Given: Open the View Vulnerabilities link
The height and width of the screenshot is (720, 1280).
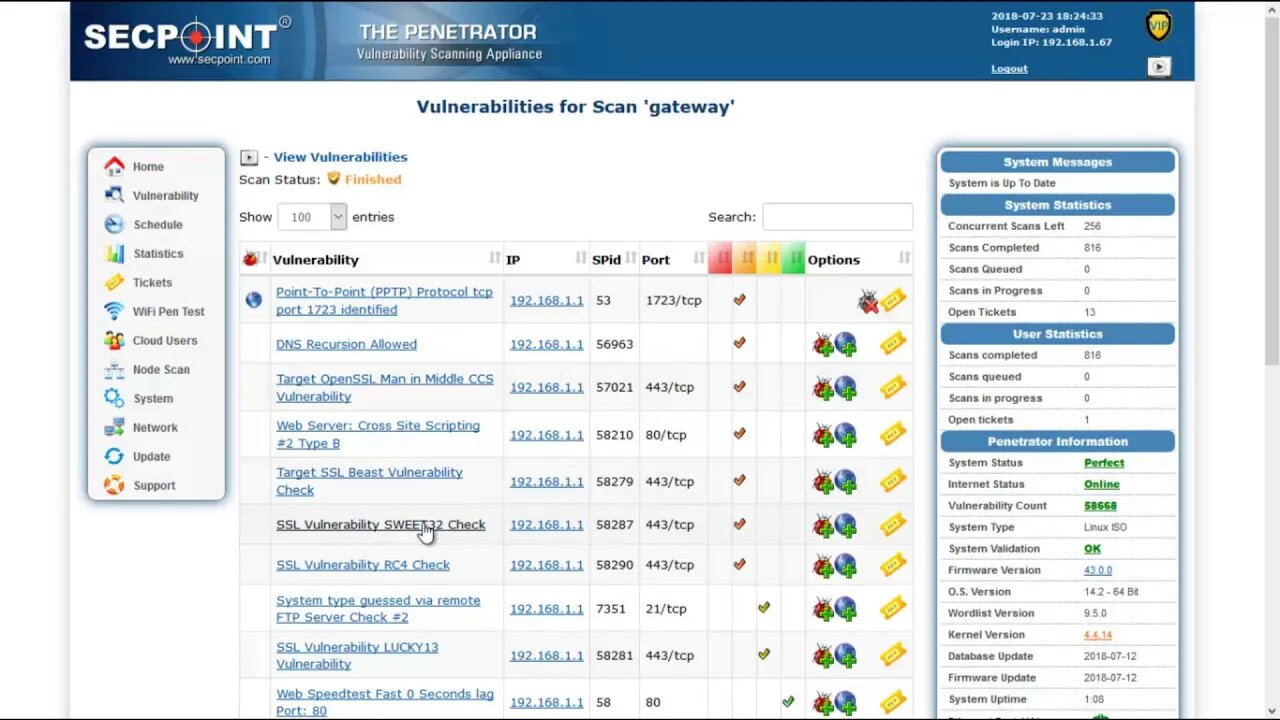Looking at the screenshot, I should [340, 157].
